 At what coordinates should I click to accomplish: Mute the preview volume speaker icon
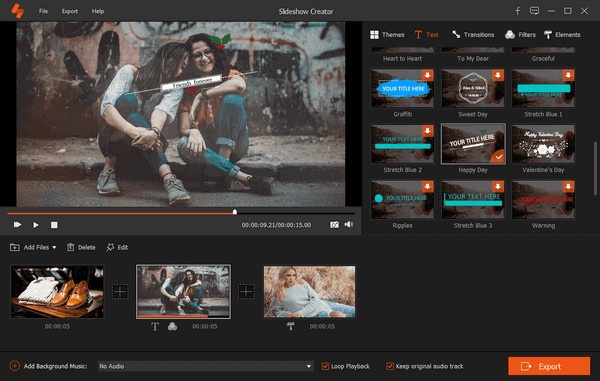[x=349, y=224]
